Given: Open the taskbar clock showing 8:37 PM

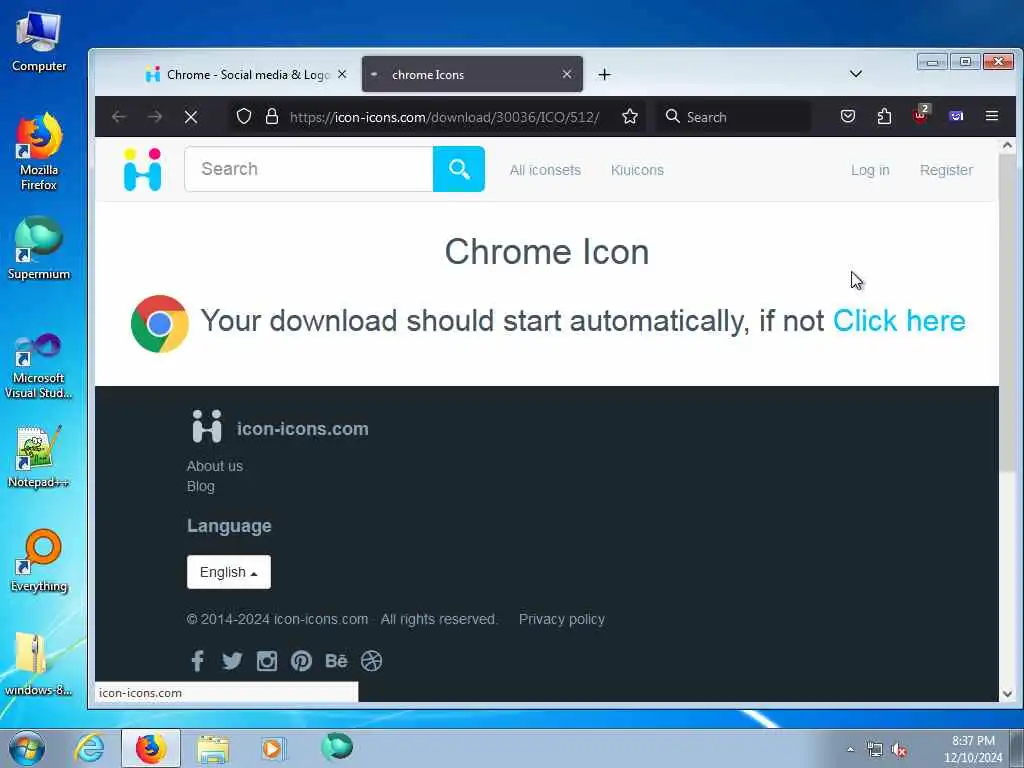Looking at the screenshot, I should pos(972,749).
